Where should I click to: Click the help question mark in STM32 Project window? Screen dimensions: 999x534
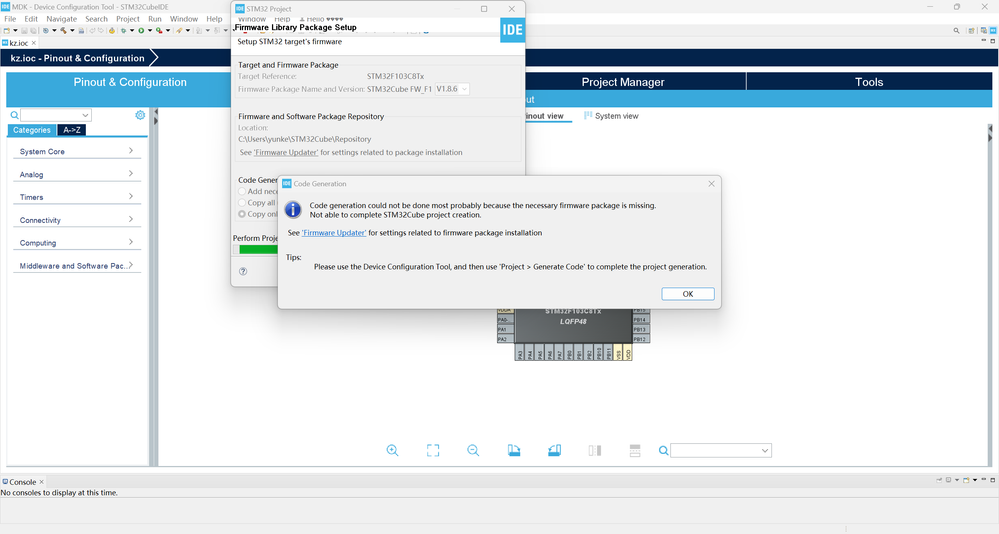click(243, 271)
